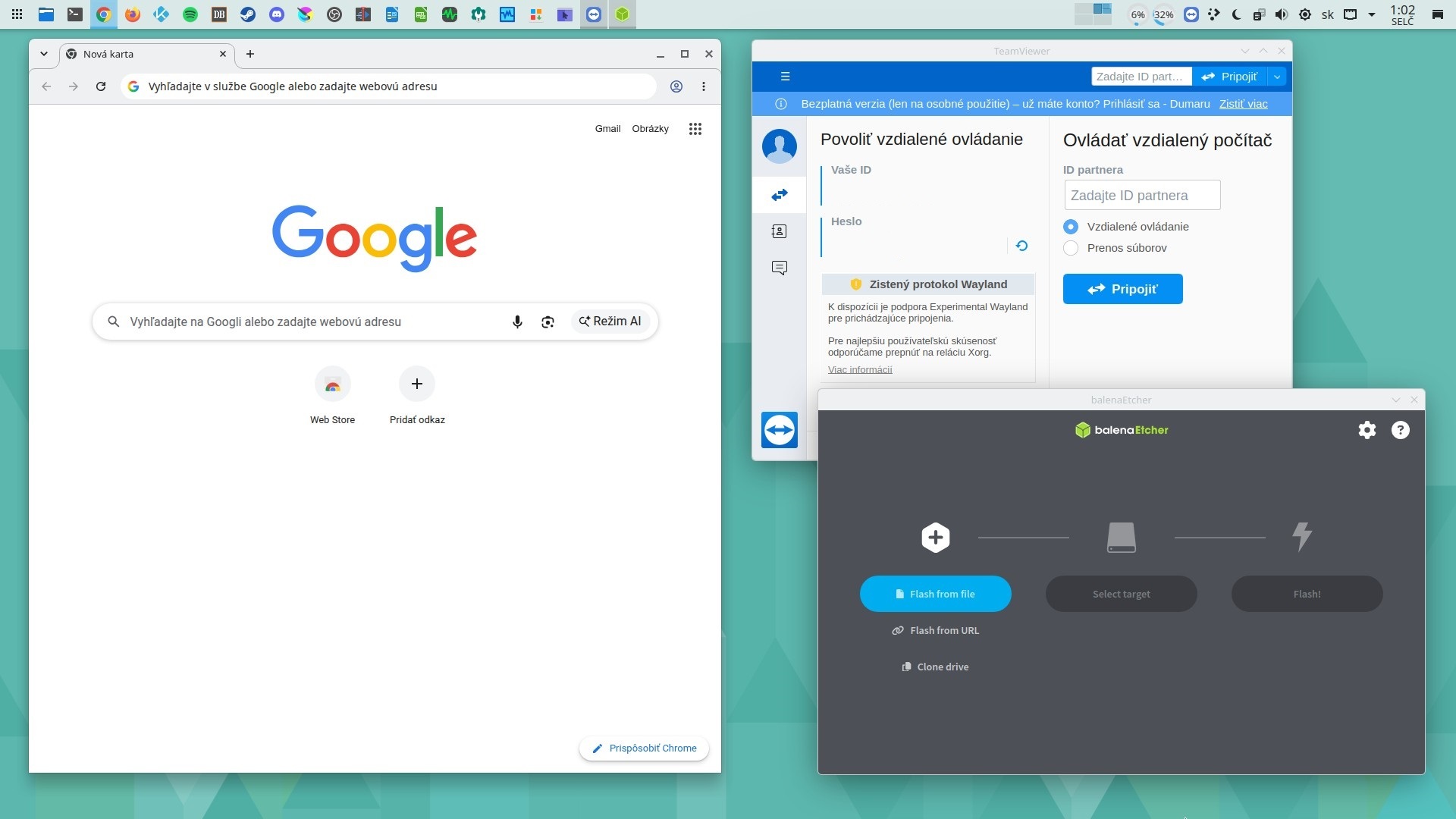Click Flash from URL option
The image size is (1456, 819).
click(x=935, y=630)
